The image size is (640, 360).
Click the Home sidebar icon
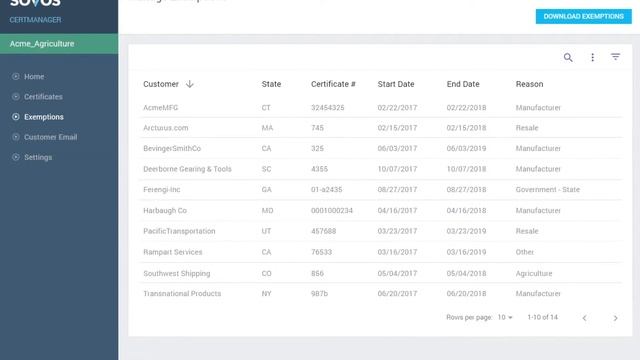point(16,76)
